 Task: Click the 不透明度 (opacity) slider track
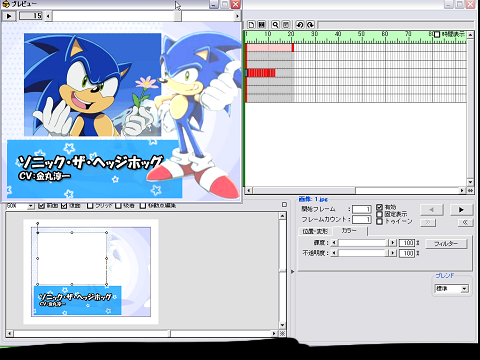[362, 253]
